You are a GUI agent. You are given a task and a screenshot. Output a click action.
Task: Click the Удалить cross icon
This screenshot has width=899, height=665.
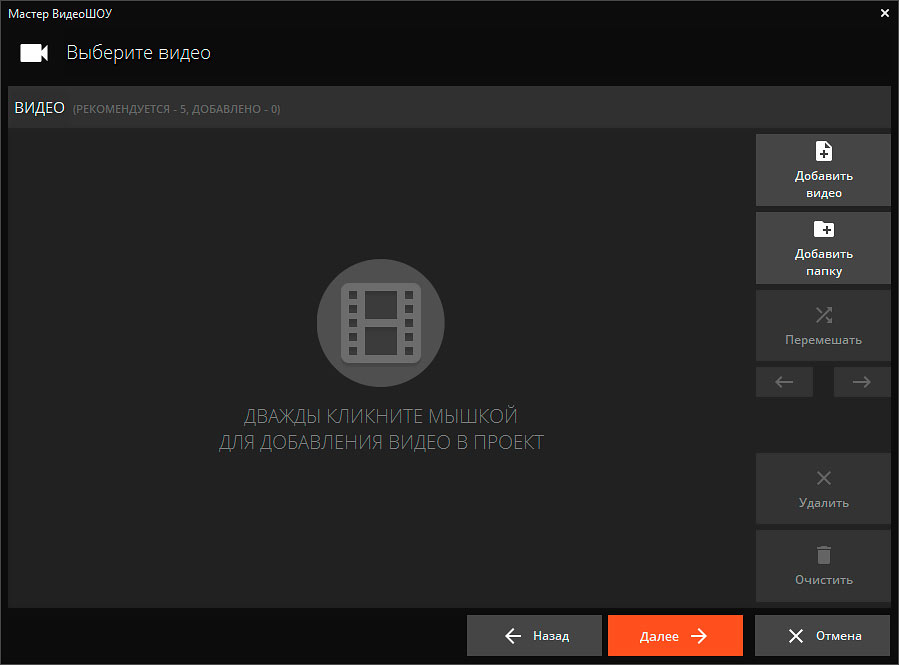coord(823,478)
